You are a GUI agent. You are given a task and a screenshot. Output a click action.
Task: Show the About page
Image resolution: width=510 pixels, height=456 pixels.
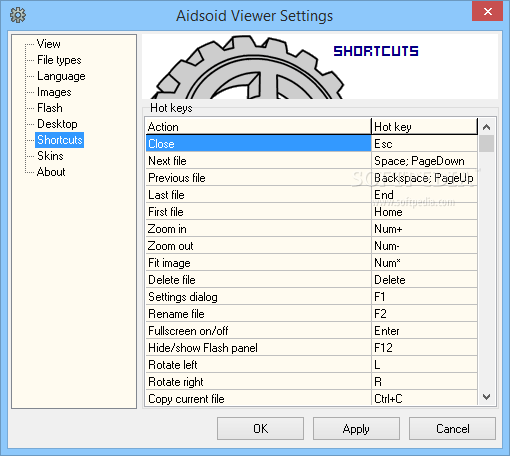[51, 172]
